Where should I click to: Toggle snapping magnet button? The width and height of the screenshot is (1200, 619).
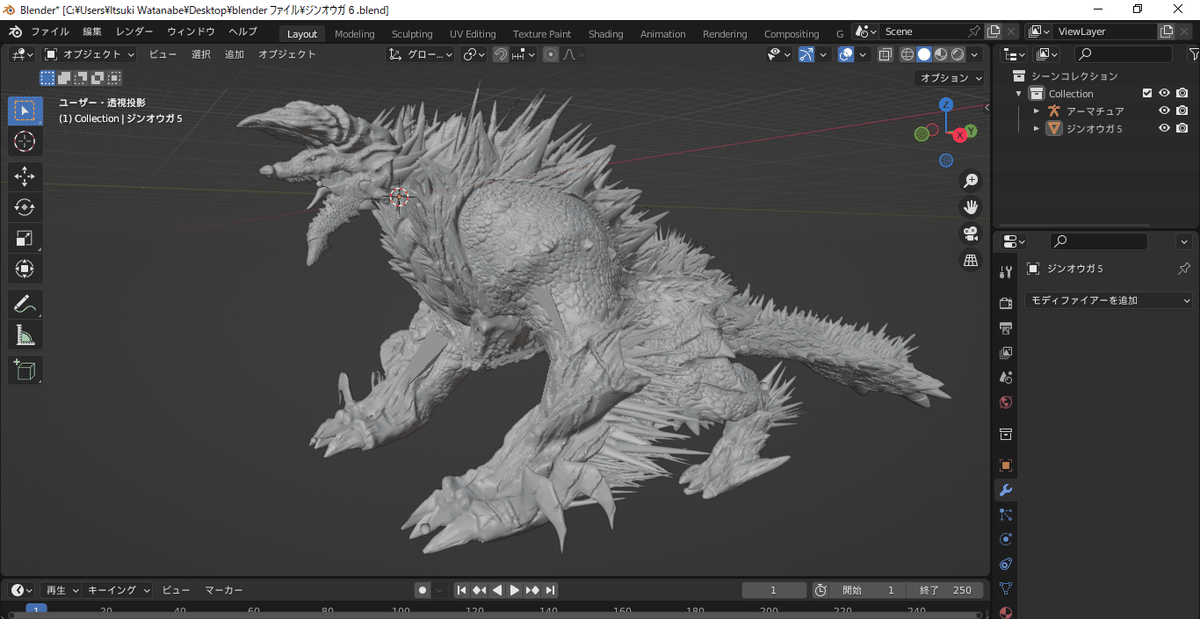[x=501, y=55]
